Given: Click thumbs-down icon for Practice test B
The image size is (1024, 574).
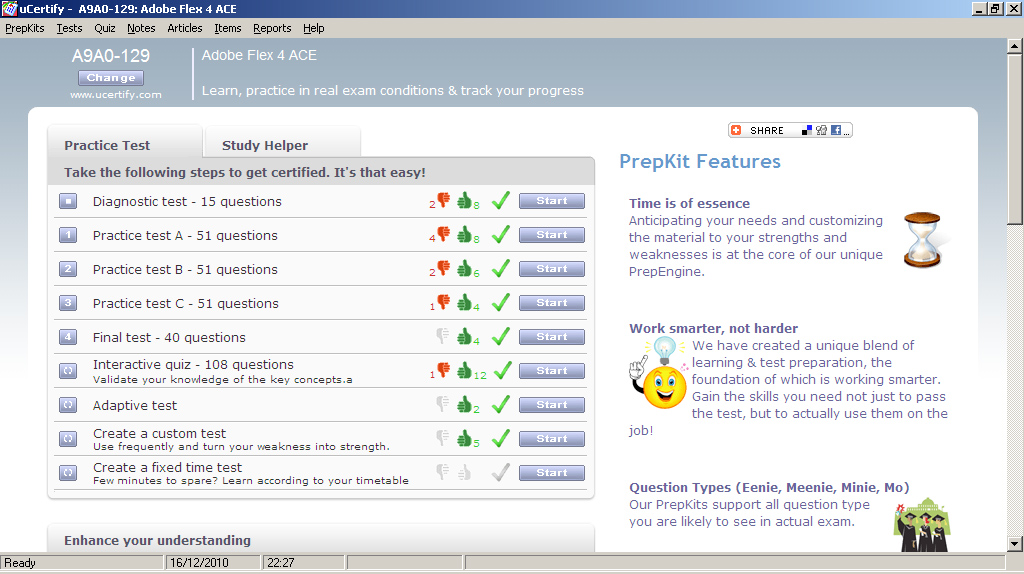Looking at the screenshot, I should [443, 268].
